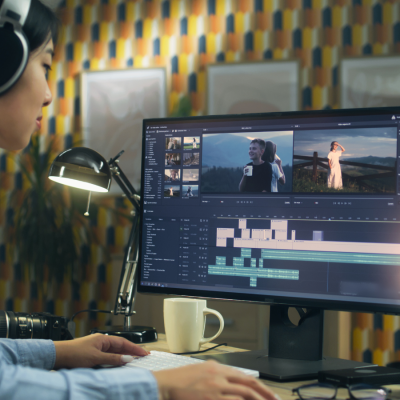Viewport: 400px width, 400px height.
Task: Select the media bin thumbnail of gray rocky landscape
Action: pos(191,159)
